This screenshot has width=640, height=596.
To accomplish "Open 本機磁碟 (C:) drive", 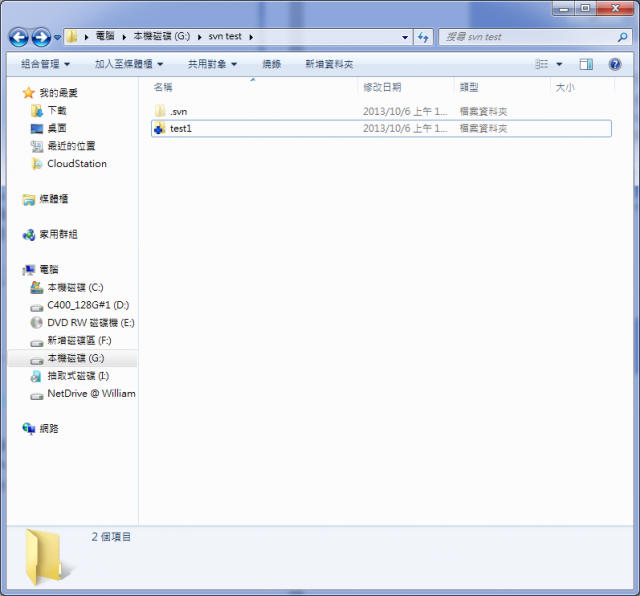I will pyautogui.click(x=75, y=287).
